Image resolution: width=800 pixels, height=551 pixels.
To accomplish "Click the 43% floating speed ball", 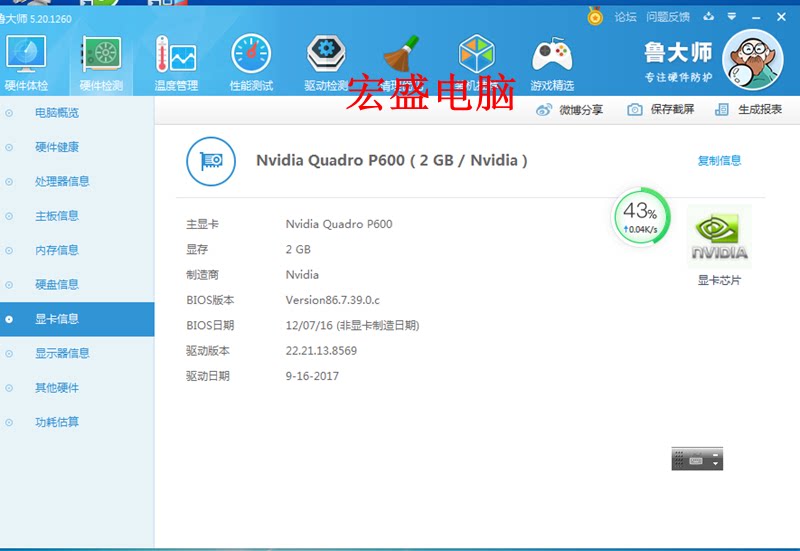I will point(641,217).
